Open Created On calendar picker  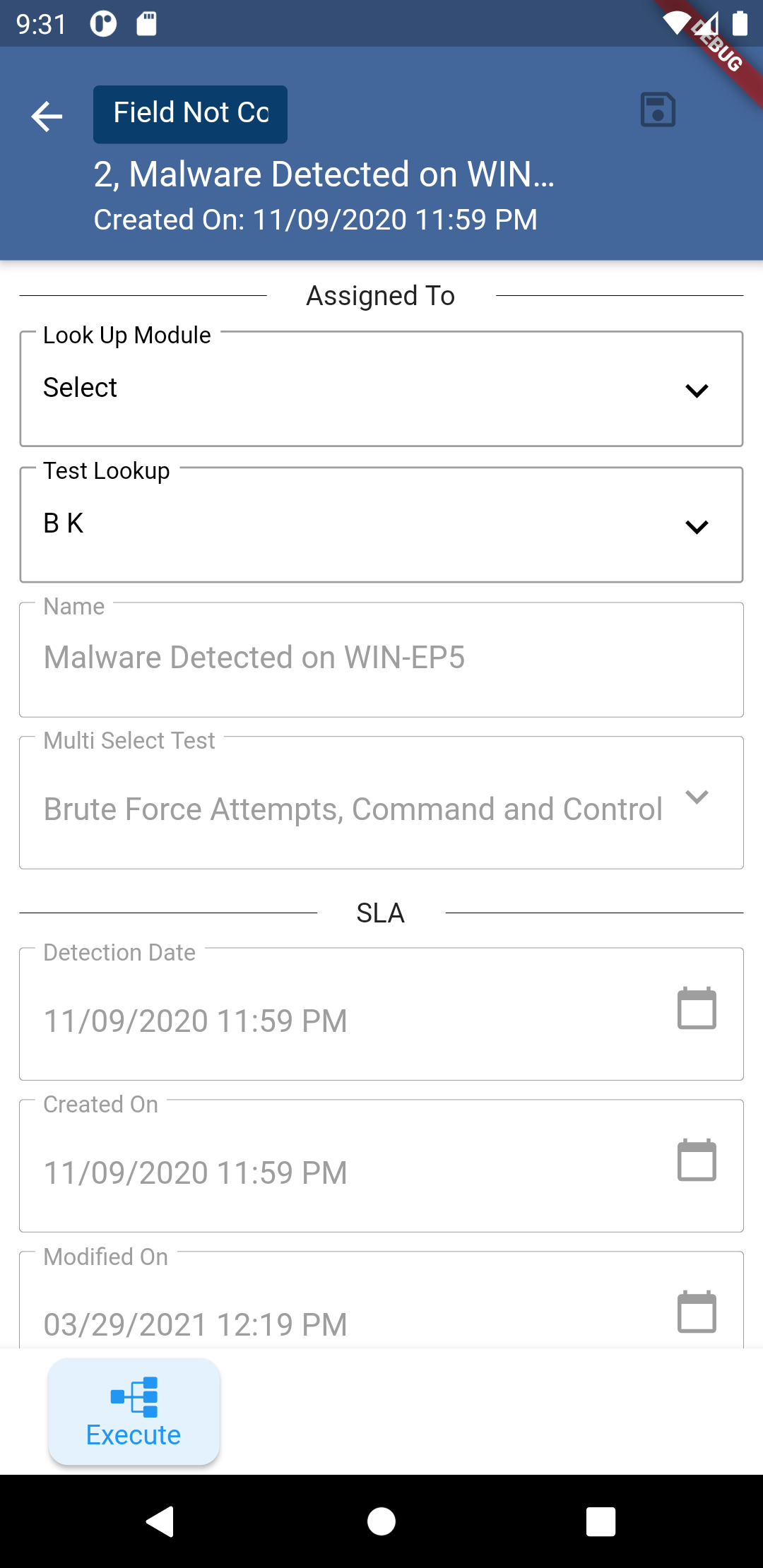697,1160
